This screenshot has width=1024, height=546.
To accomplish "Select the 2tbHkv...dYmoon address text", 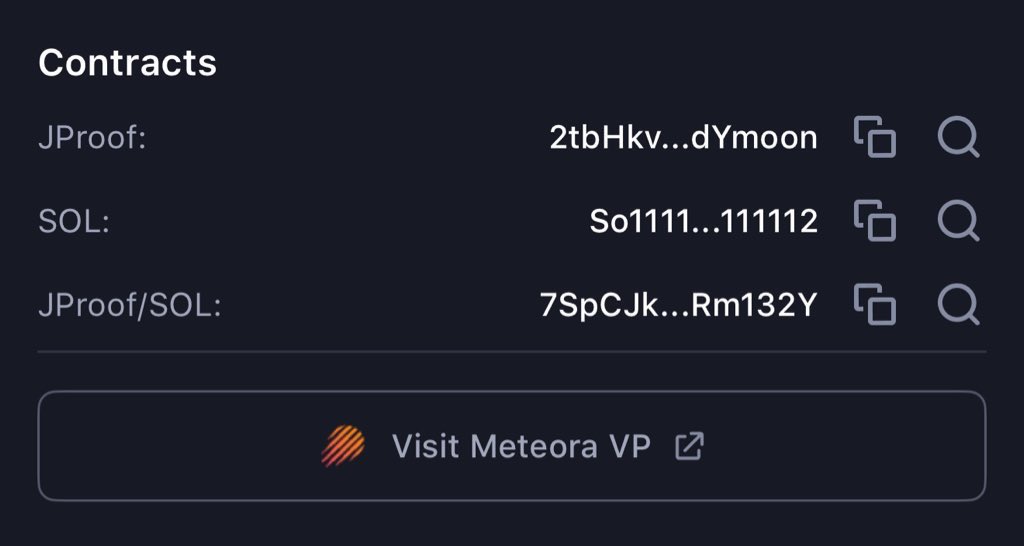I will coord(683,138).
